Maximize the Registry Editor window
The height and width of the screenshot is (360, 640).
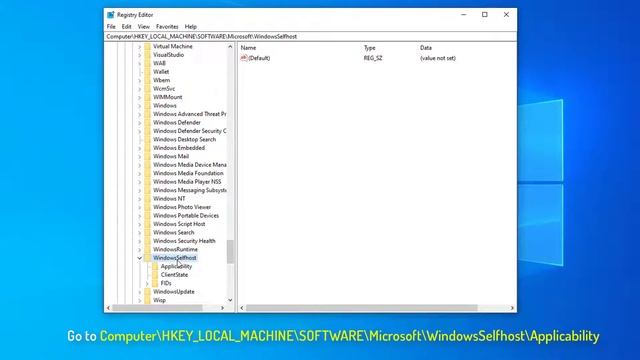[x=484, y=15]
